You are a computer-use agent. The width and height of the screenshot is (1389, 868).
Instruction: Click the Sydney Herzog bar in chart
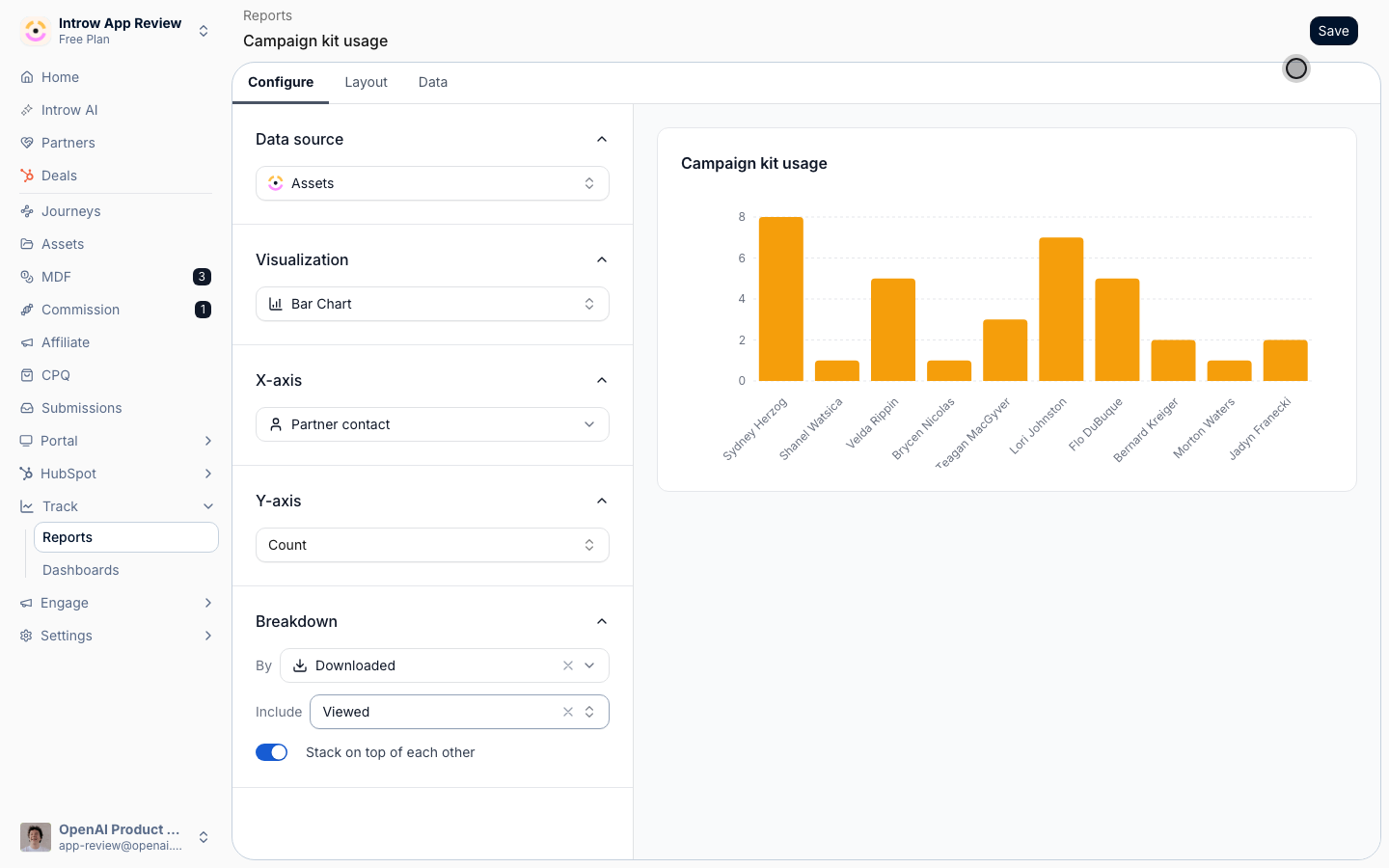(781, 299)
